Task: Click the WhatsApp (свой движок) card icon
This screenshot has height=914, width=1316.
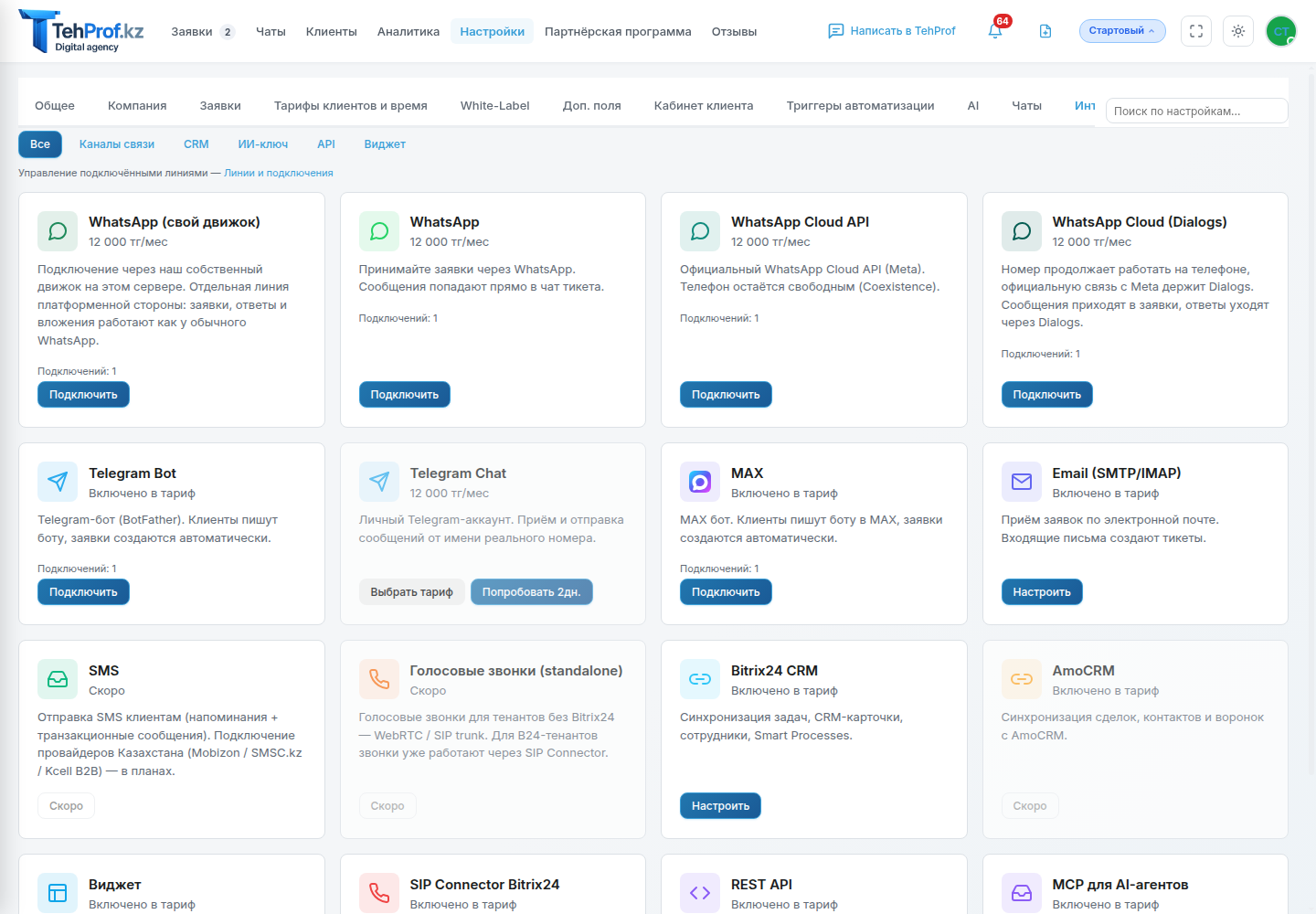Action: 58,231
